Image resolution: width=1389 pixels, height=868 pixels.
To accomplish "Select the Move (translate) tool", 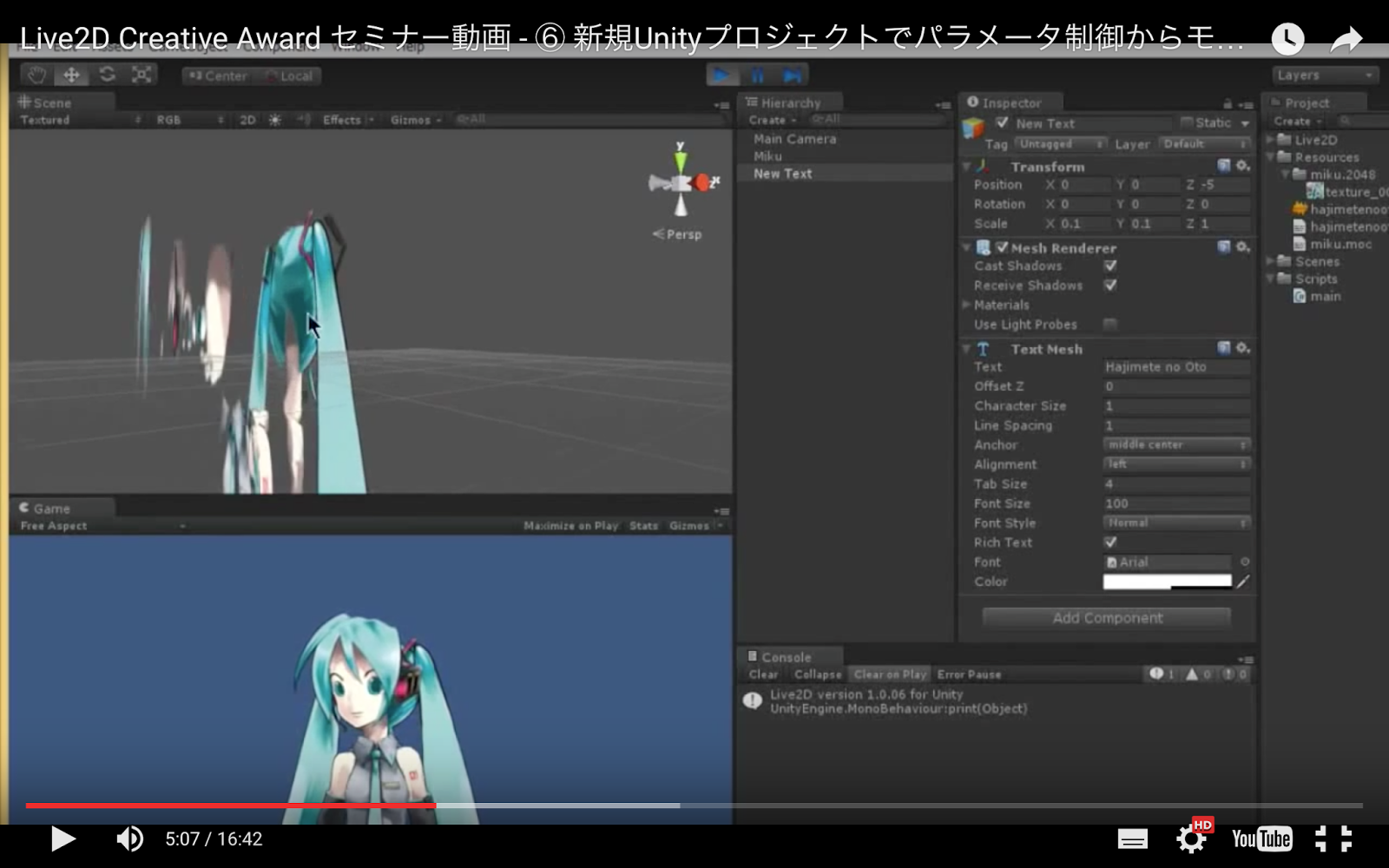I will click(x=71, y=76).
